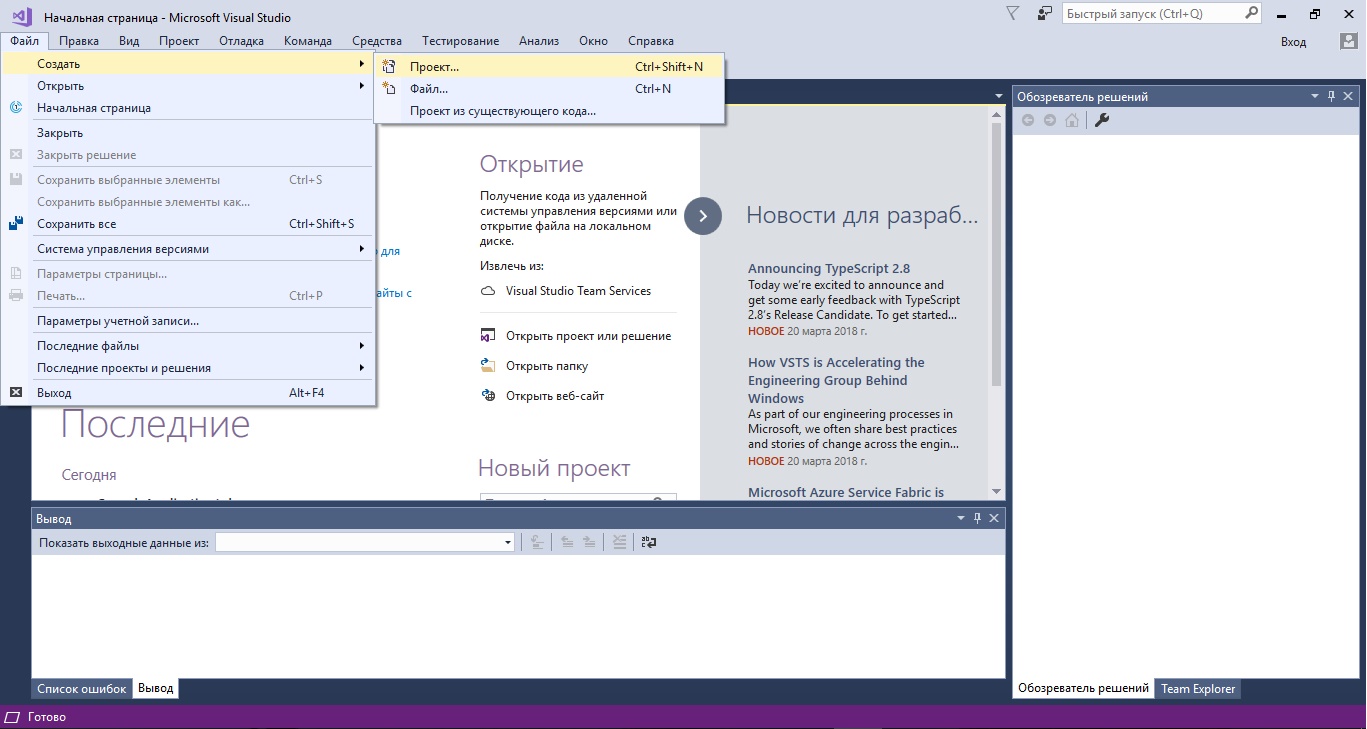Click Параметры учетной записи... menu item
This screenshot has height=729, width=1367.
189,321
